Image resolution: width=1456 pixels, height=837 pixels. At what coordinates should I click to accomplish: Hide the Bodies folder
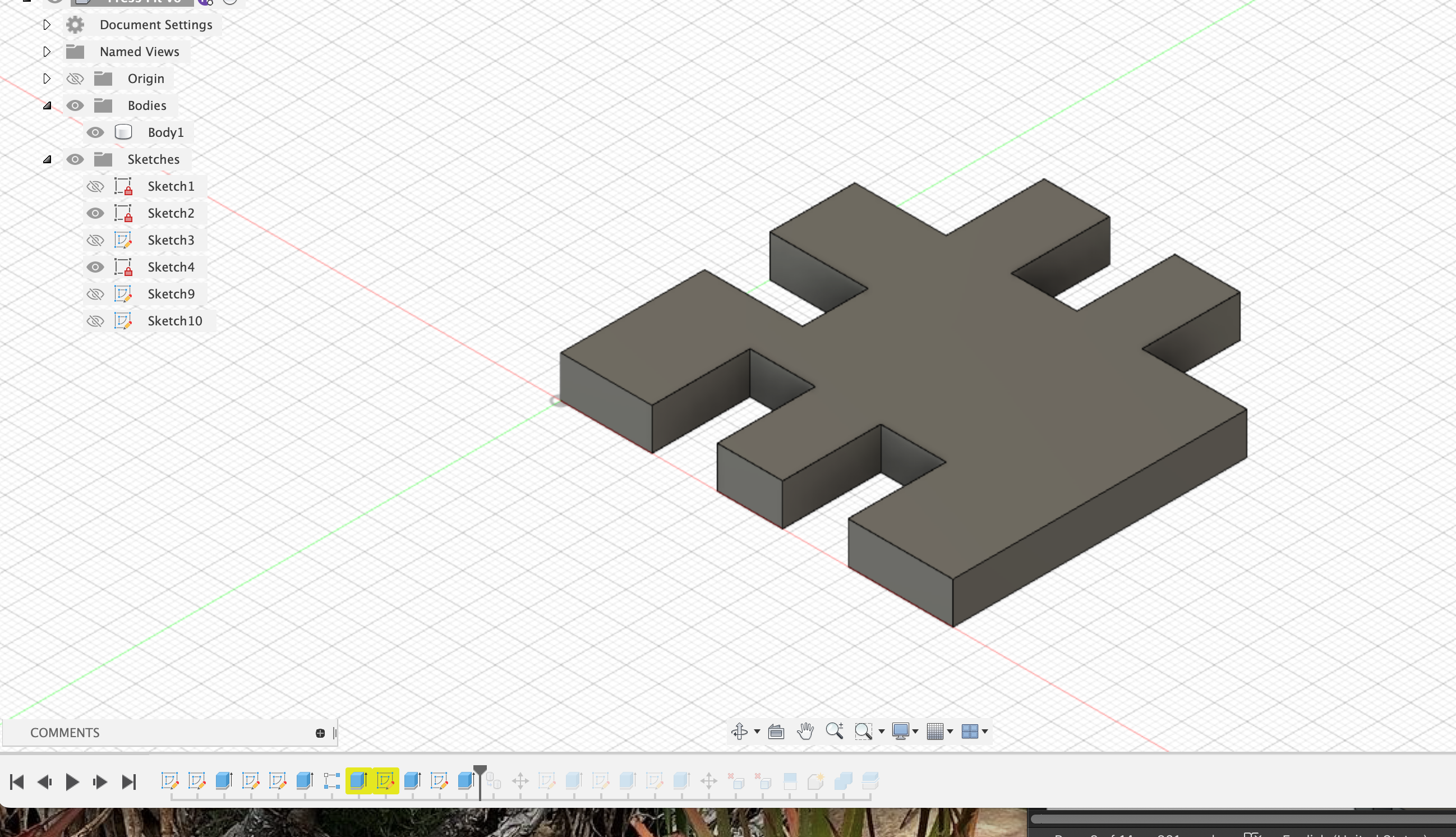(75, 105)
